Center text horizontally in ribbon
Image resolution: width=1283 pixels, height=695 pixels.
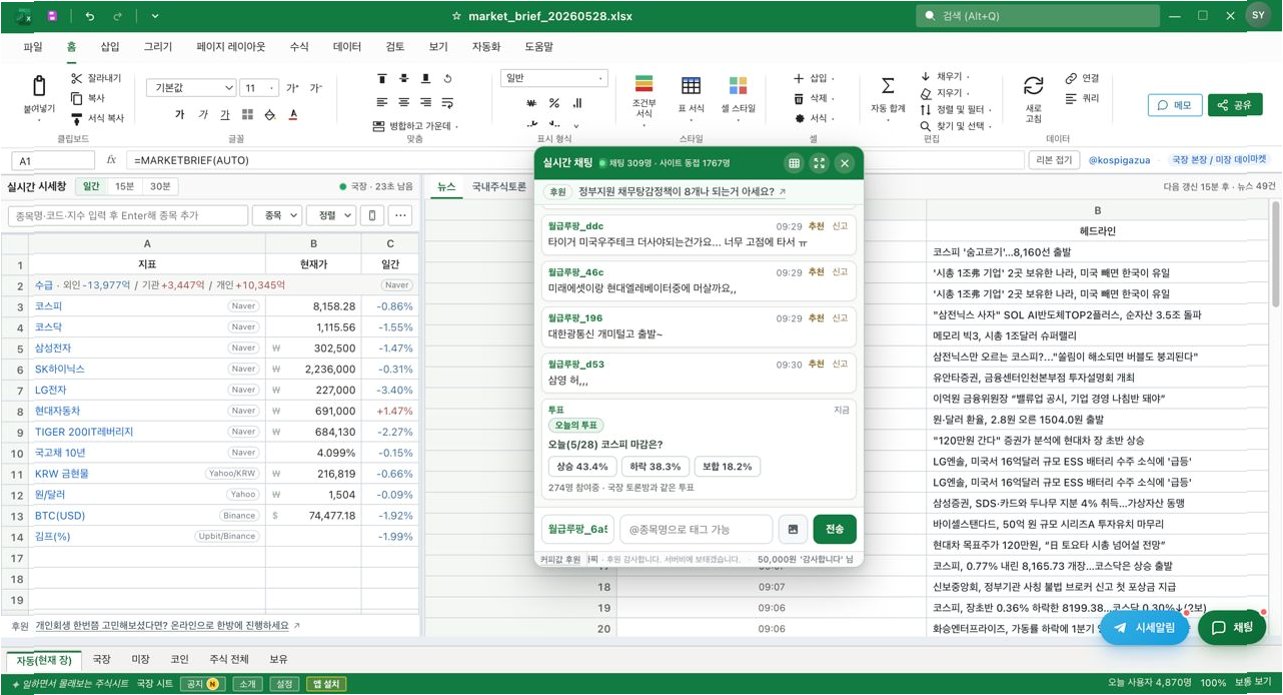[x=404, y=102]
